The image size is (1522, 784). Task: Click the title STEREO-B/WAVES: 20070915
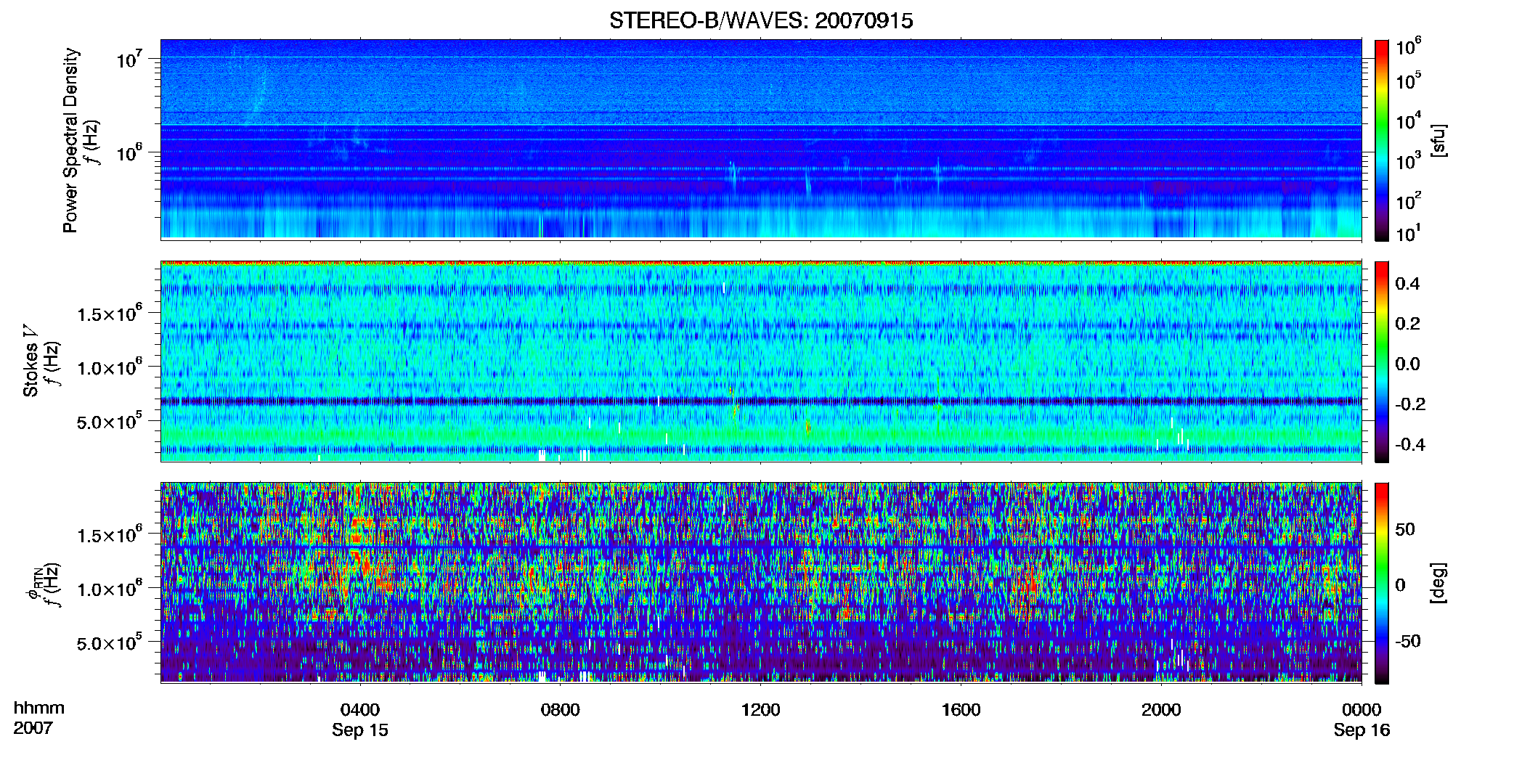761,20
